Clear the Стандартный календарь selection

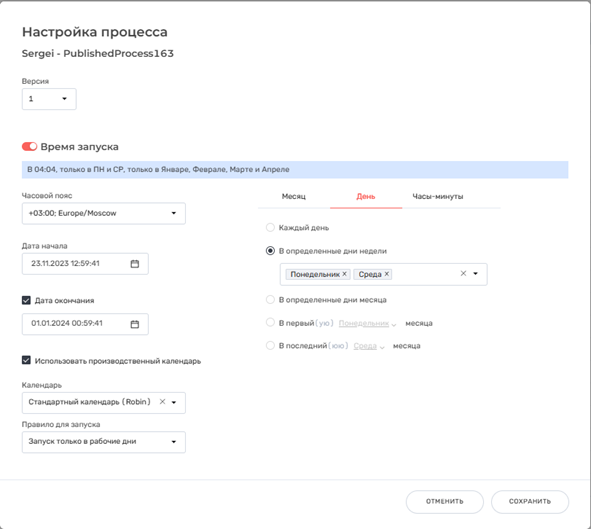click(x=162, y=402)
